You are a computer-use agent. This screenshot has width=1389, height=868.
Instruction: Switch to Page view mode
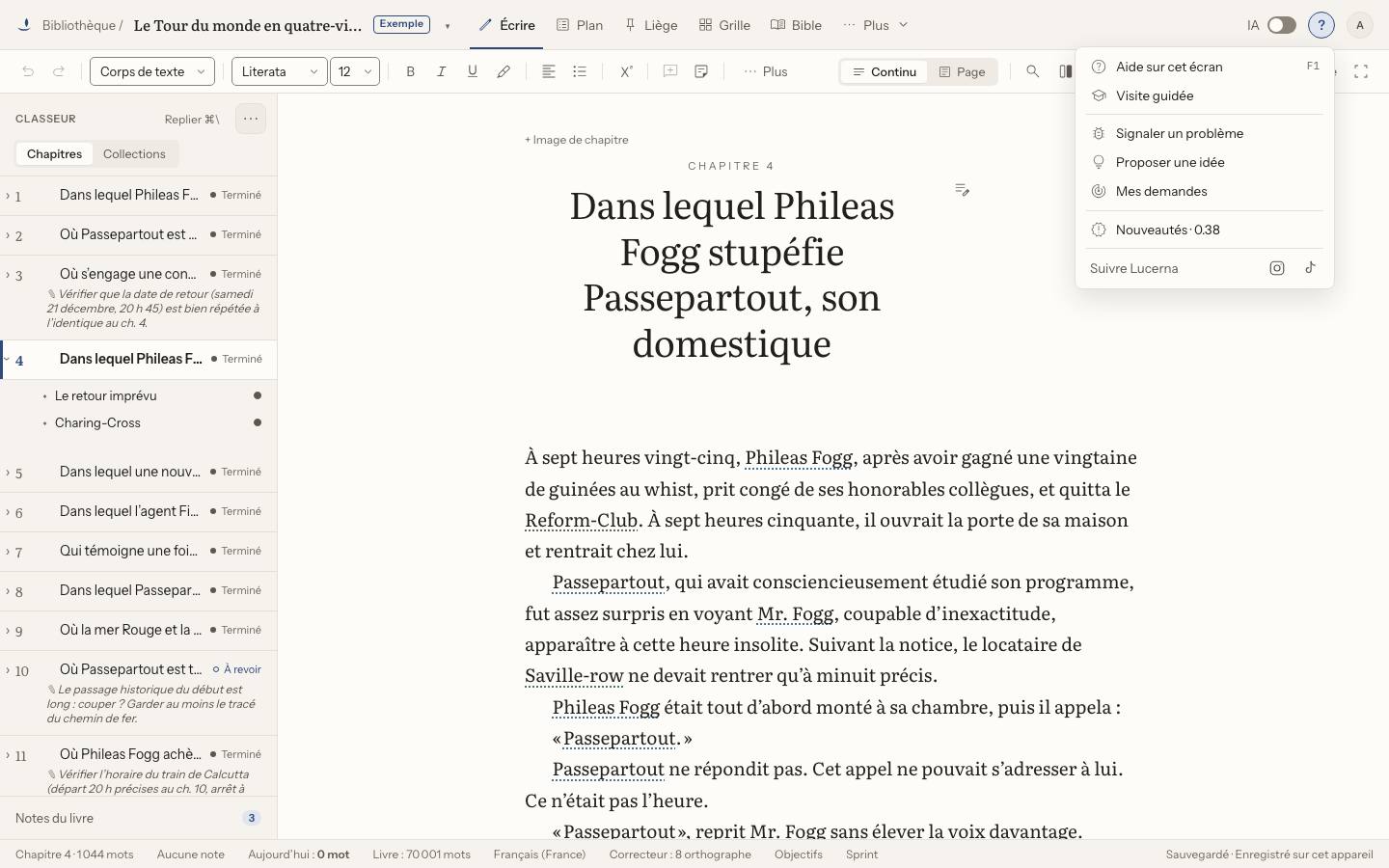point(963,71)
